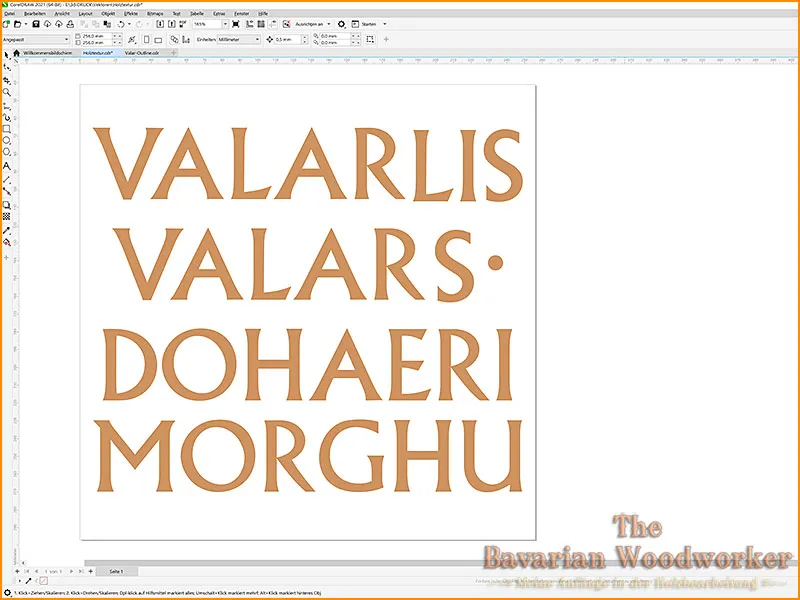
Task: Expand the 'Starten' launcher dropdown
Action: 385,24
